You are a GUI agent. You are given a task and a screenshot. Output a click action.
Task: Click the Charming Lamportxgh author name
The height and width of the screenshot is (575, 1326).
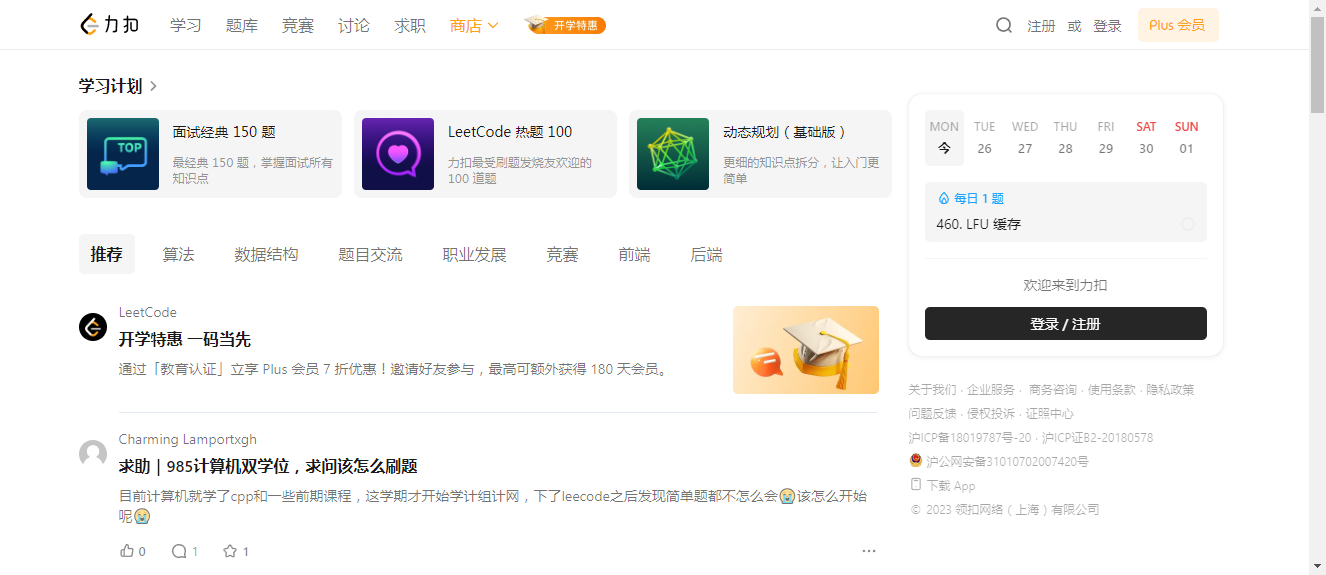[188, 439]
